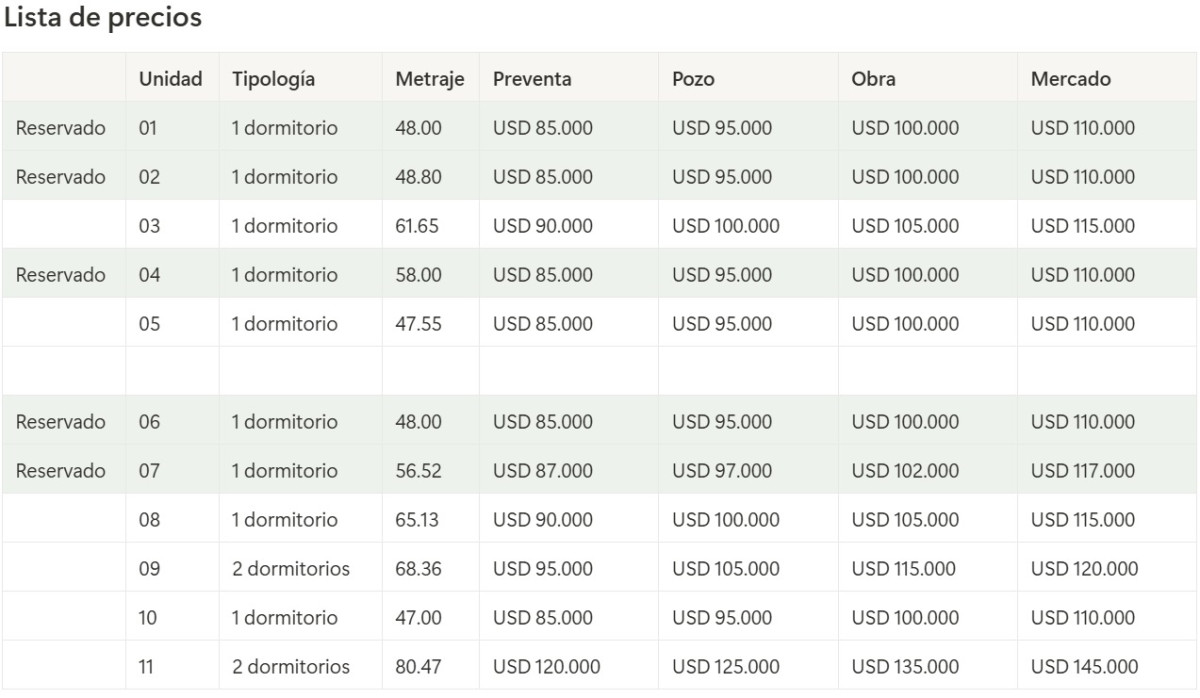Select the Tipología column header
This screenshot has width=1200, height=698.
(x=273, y=79)
